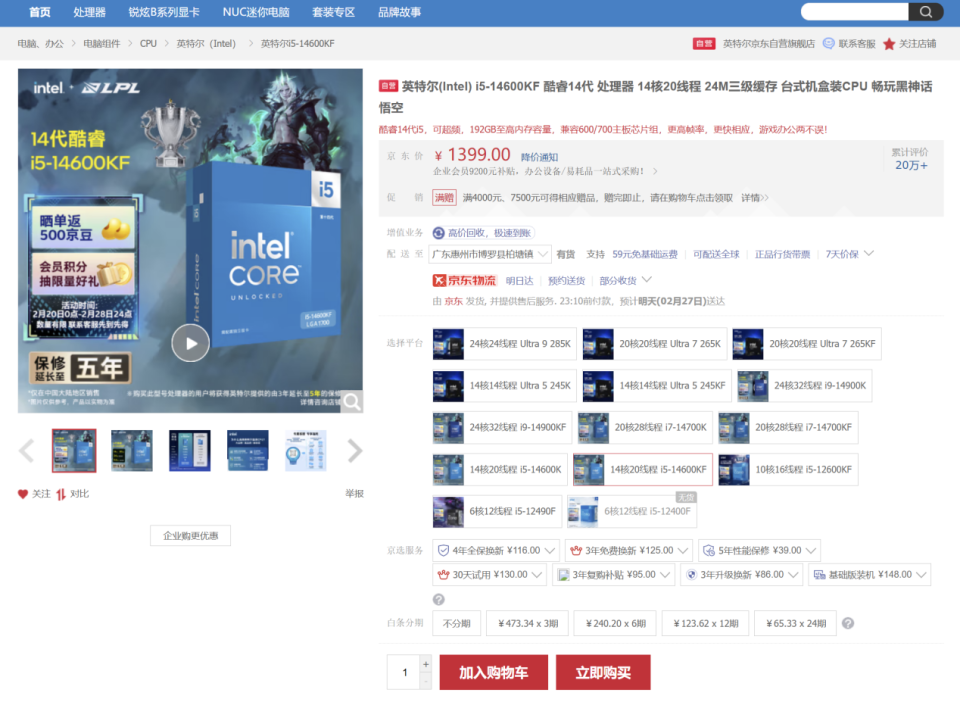Open 品牌故事 navigation item
Screen dimensions: 960x702
(x=399, y=12)
